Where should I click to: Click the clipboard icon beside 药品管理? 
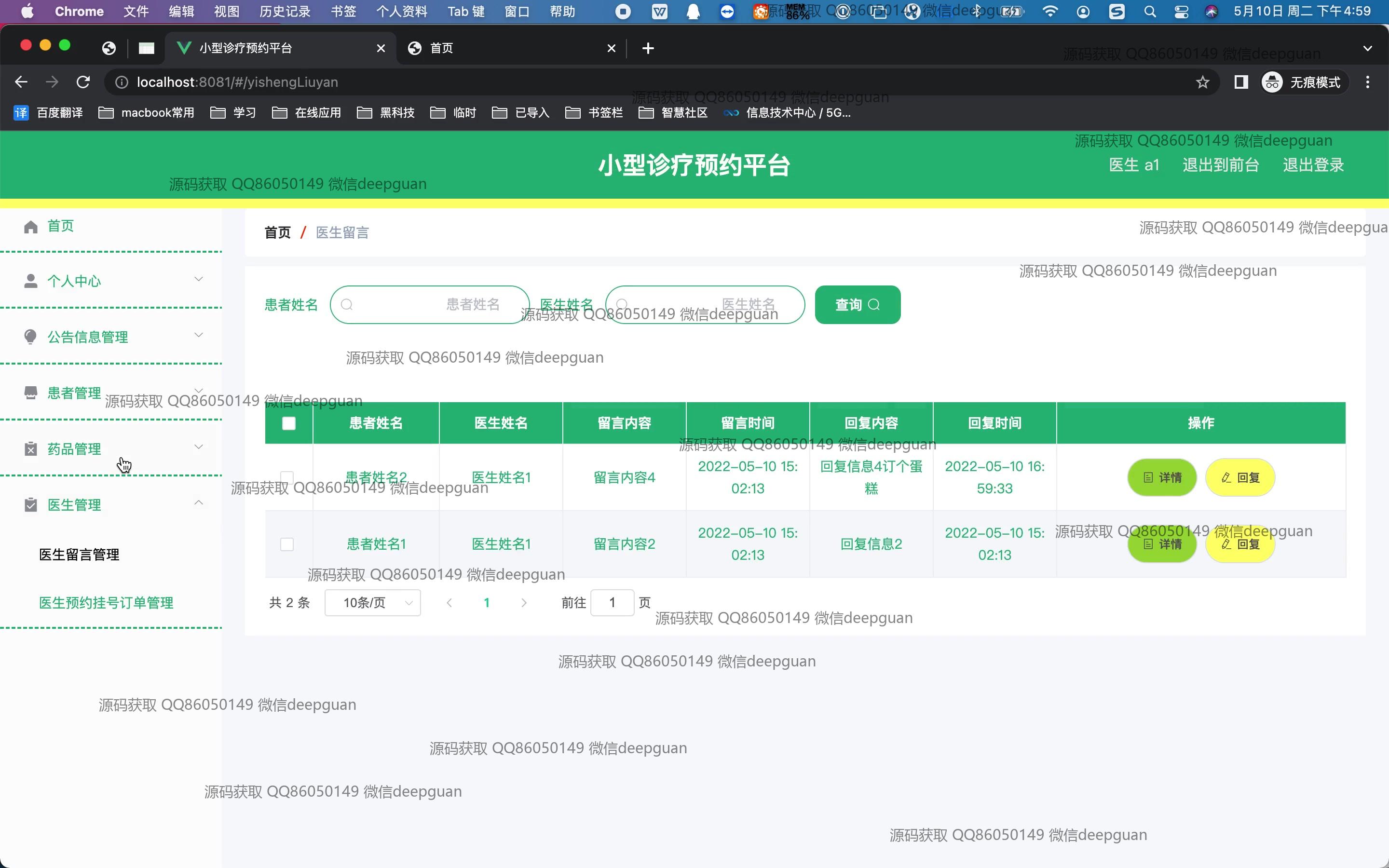pyautogui.click(x=31, y=449)
